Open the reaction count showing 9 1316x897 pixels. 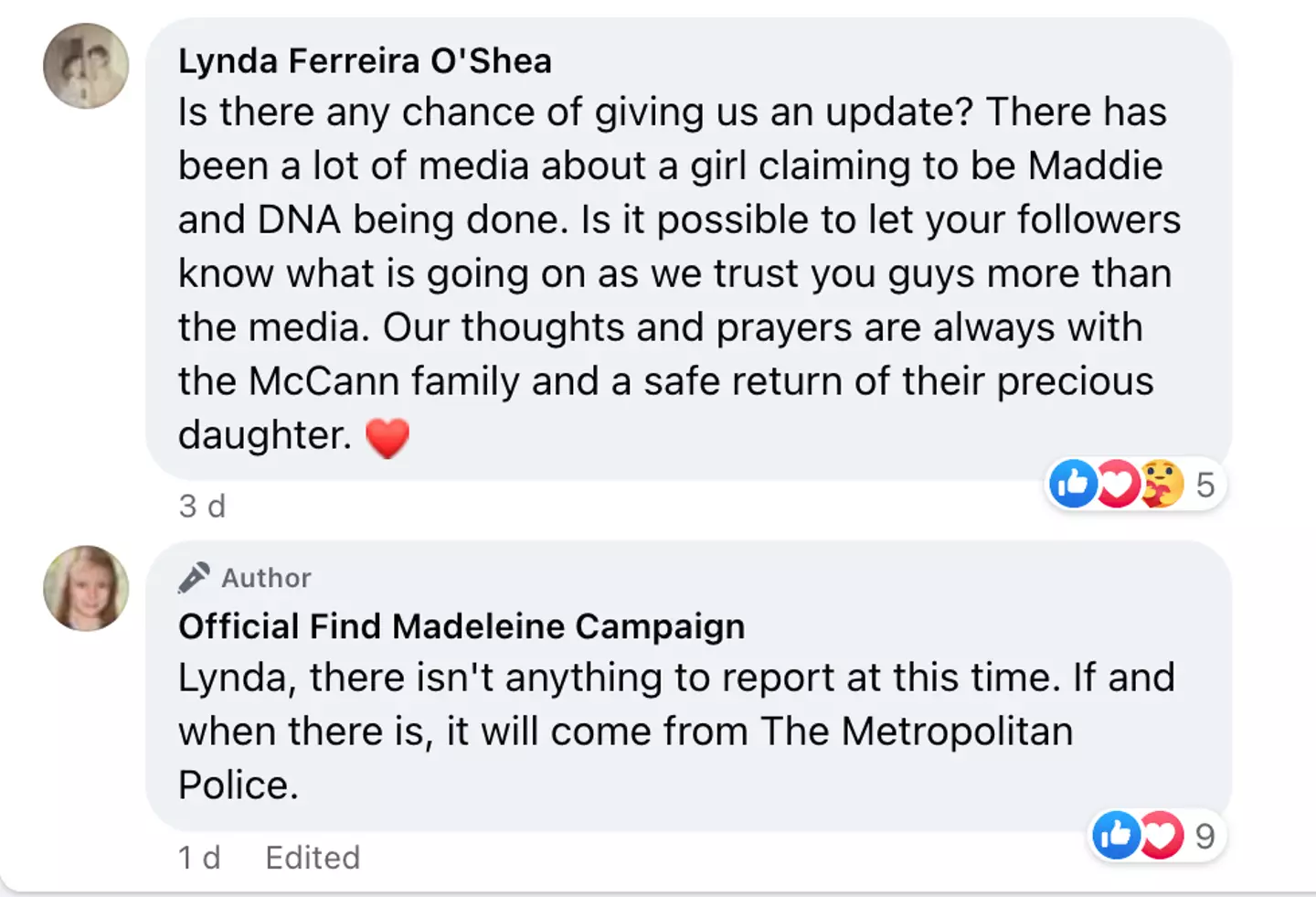pos(1205,836)
